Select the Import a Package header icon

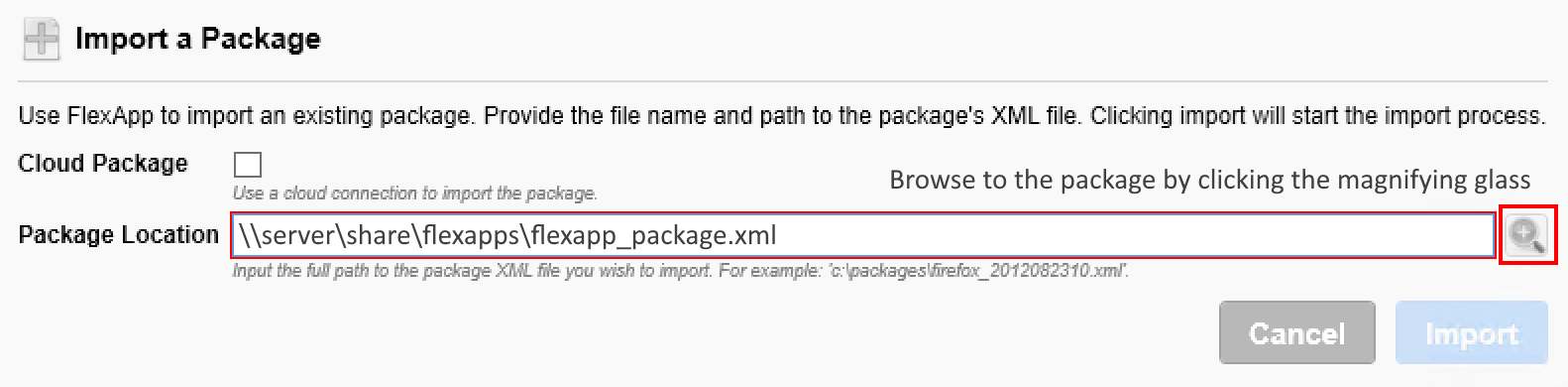pyautogui.click(x=42, y=40)
